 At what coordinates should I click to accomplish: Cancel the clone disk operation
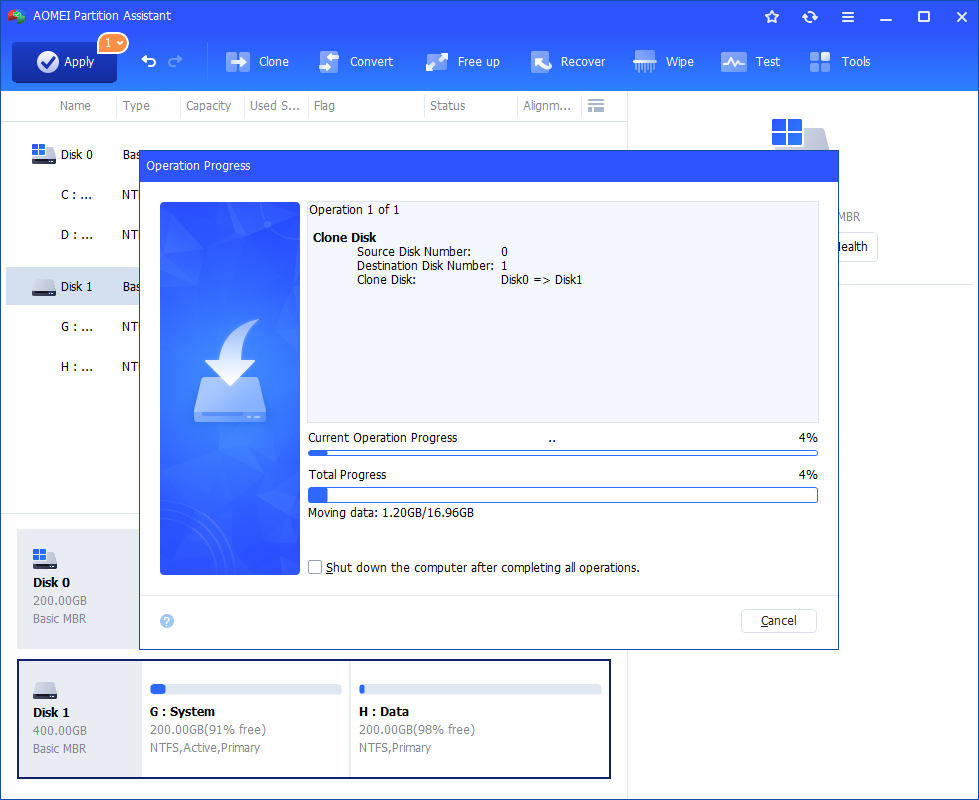[x=778, y=621]
